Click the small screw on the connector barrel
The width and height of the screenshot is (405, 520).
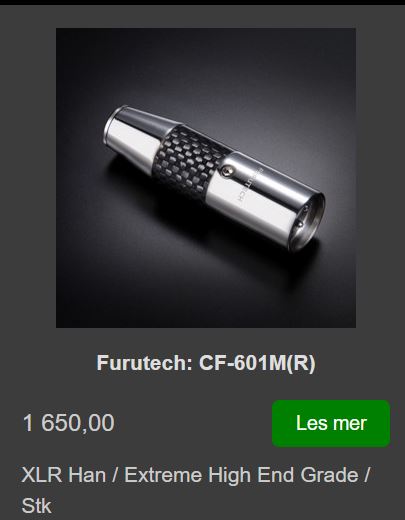point(229,171)
